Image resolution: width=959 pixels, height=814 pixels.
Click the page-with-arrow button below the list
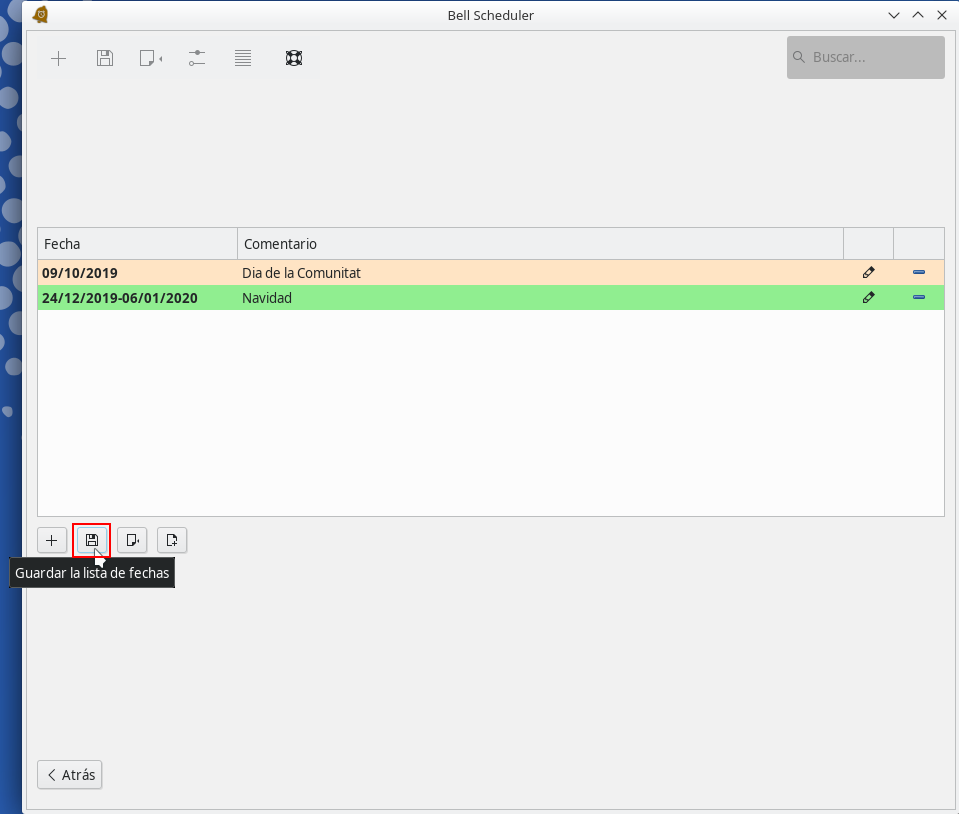pos(132,540)
